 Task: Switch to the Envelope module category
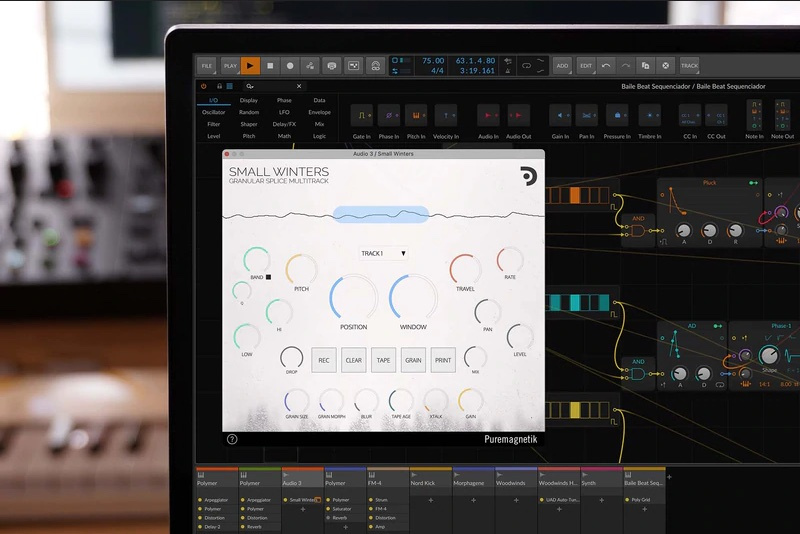319,112
